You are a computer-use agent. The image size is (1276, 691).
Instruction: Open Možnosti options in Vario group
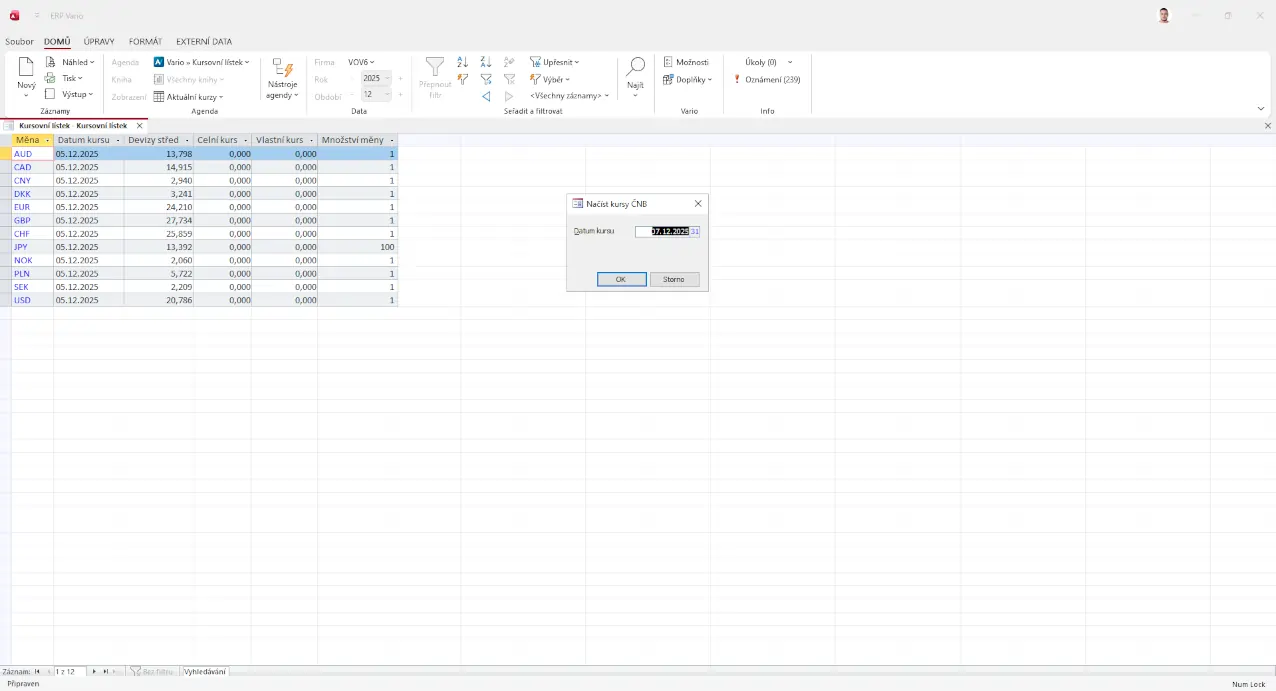686,62
